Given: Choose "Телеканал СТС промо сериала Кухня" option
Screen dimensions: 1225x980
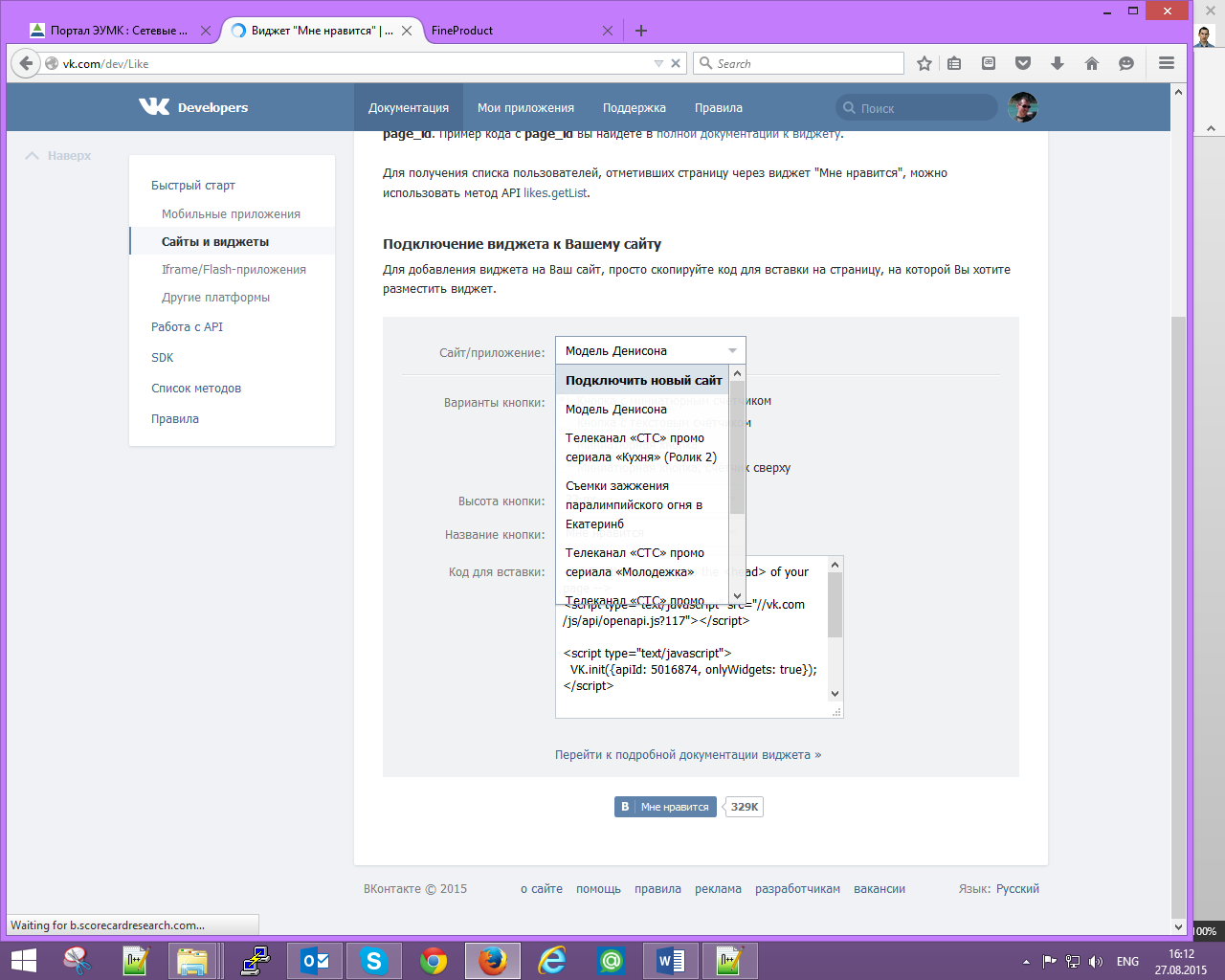Looking at the screenshot, I should [x=643, y=447].
